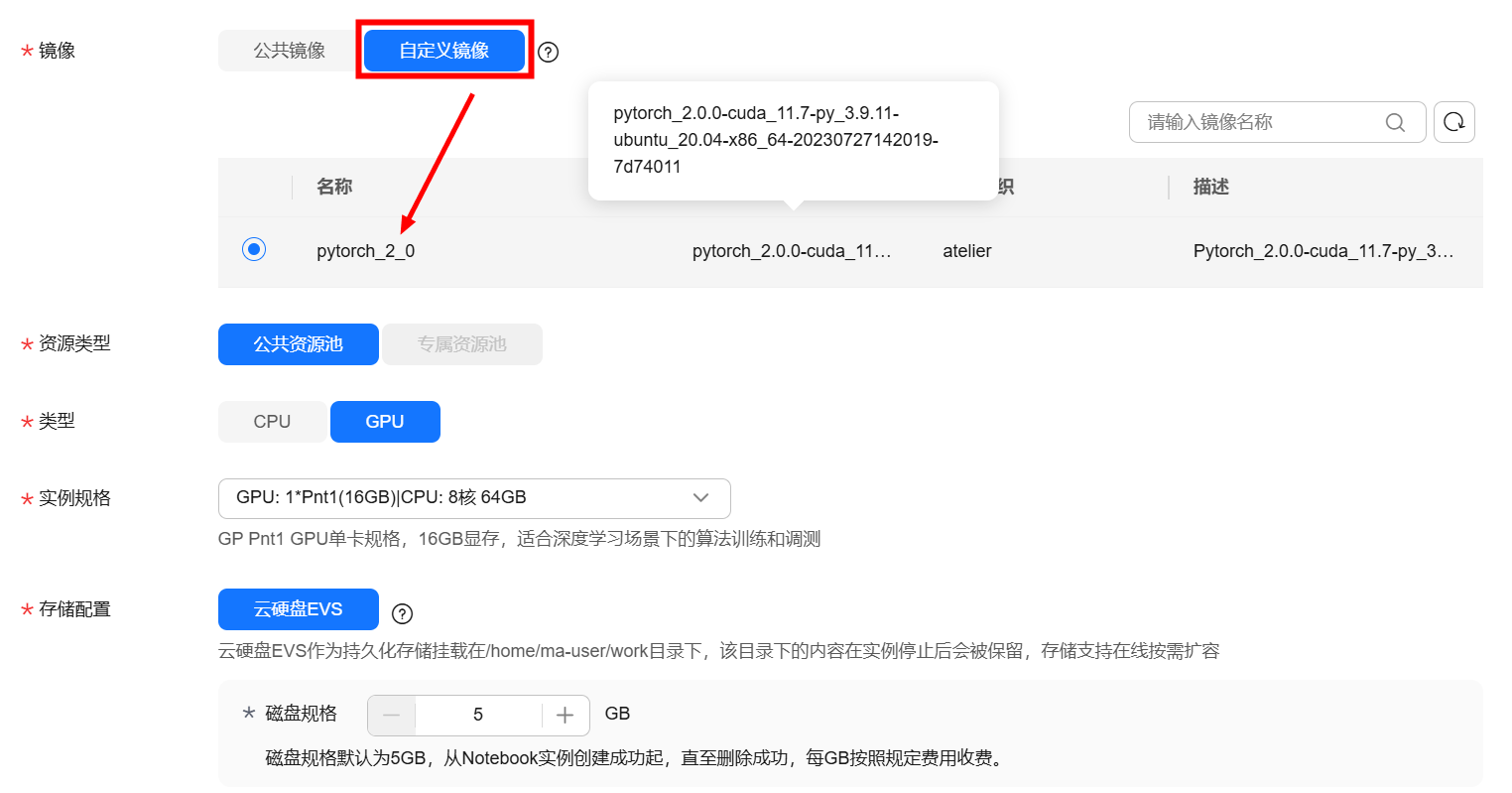
Task: Click help icon beside 自定义镜像 tab
Action: (x=548, y=53)
